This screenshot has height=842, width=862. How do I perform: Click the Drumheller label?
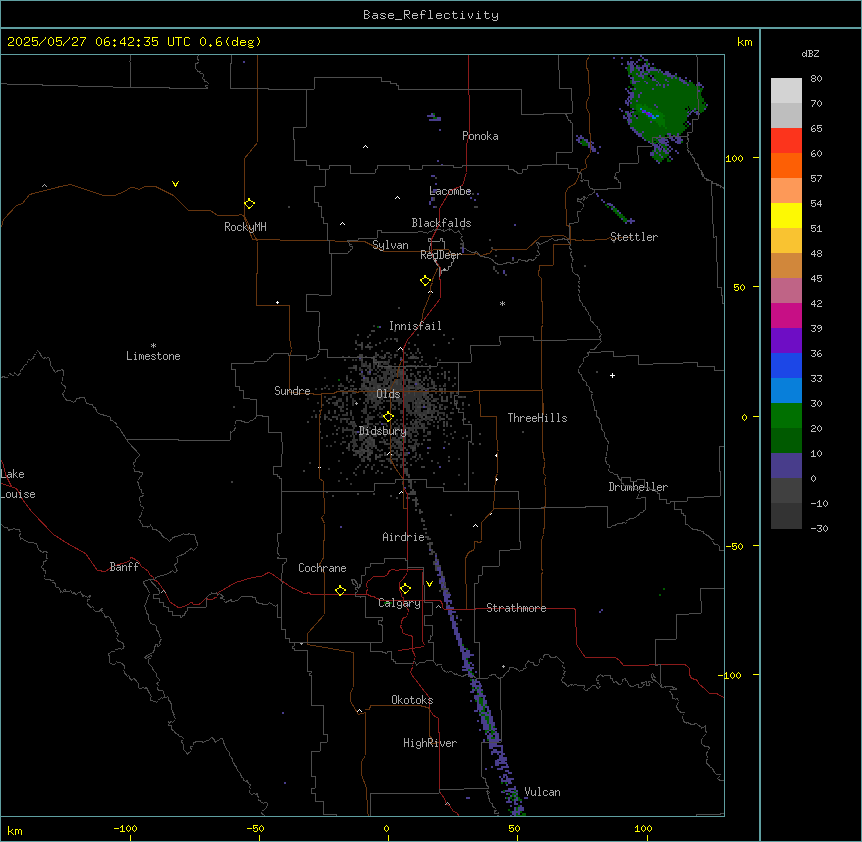point(638,487)
